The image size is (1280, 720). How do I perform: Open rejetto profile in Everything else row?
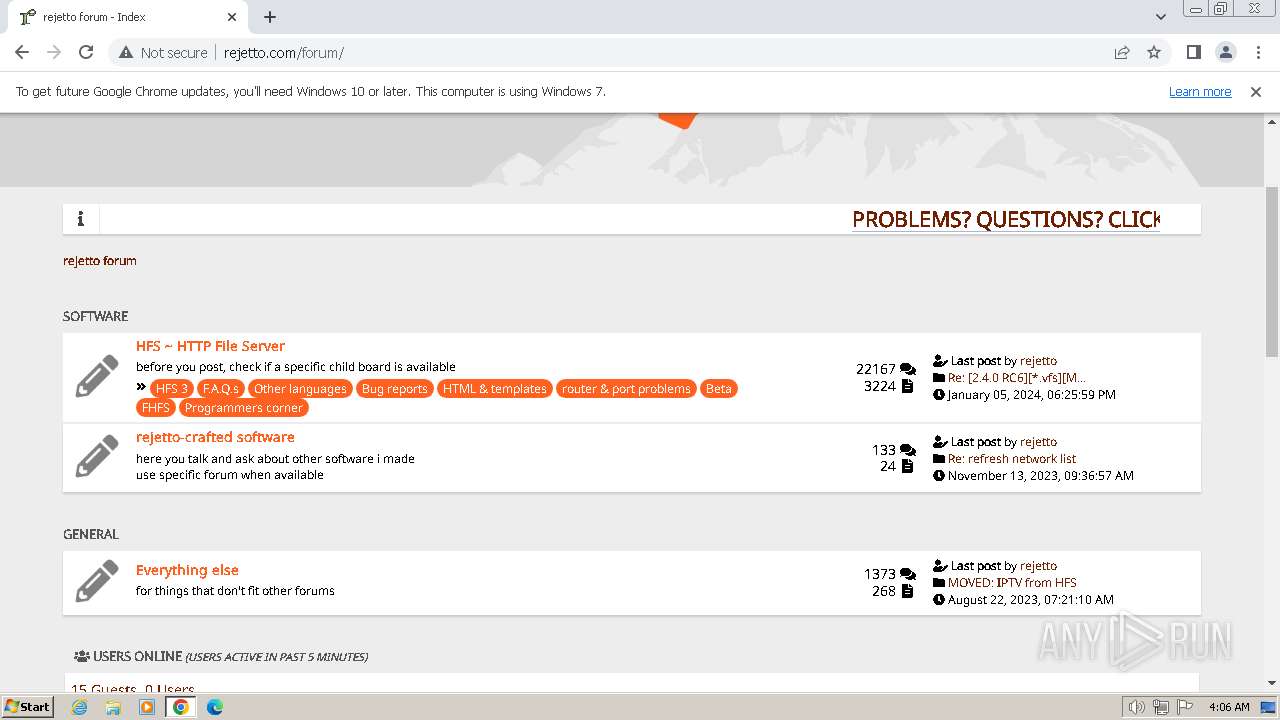1038,566
